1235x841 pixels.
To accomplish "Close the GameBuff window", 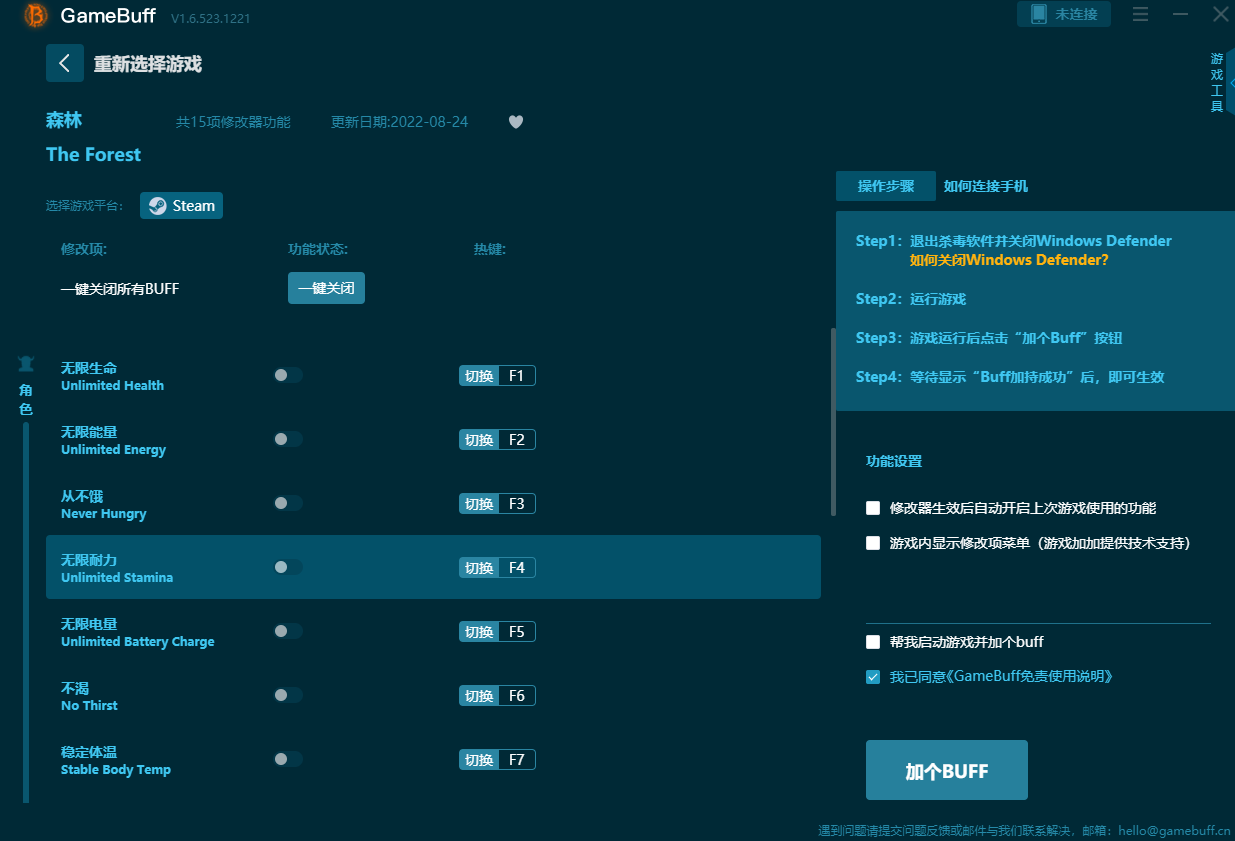I will [x=1221, y=14].
